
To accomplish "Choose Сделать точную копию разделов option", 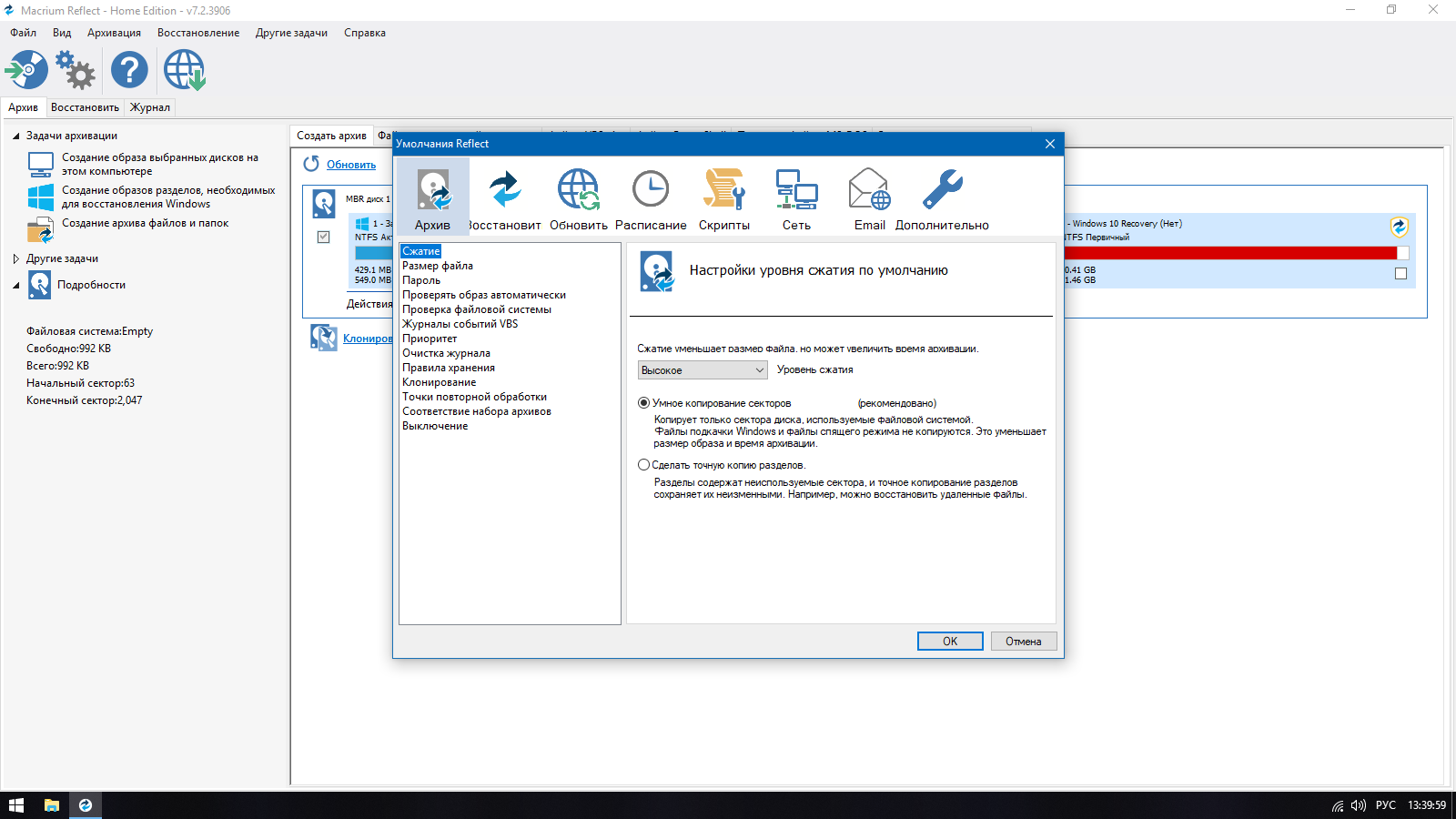I will 644,465.
